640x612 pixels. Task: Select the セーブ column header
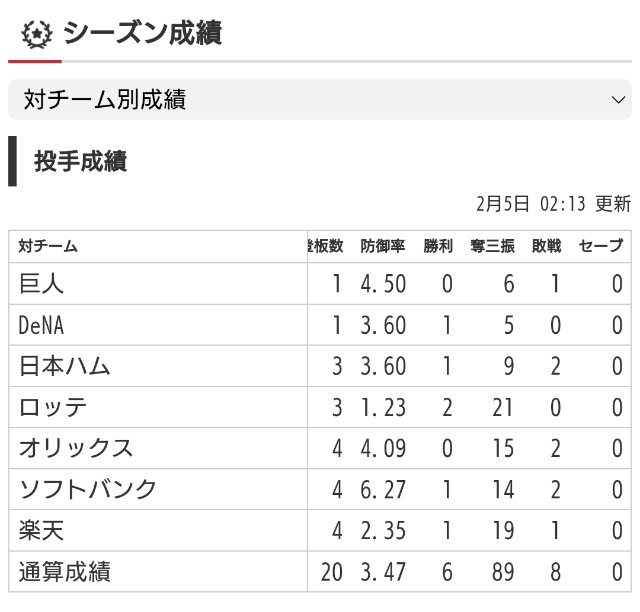(x=601, y=246)
